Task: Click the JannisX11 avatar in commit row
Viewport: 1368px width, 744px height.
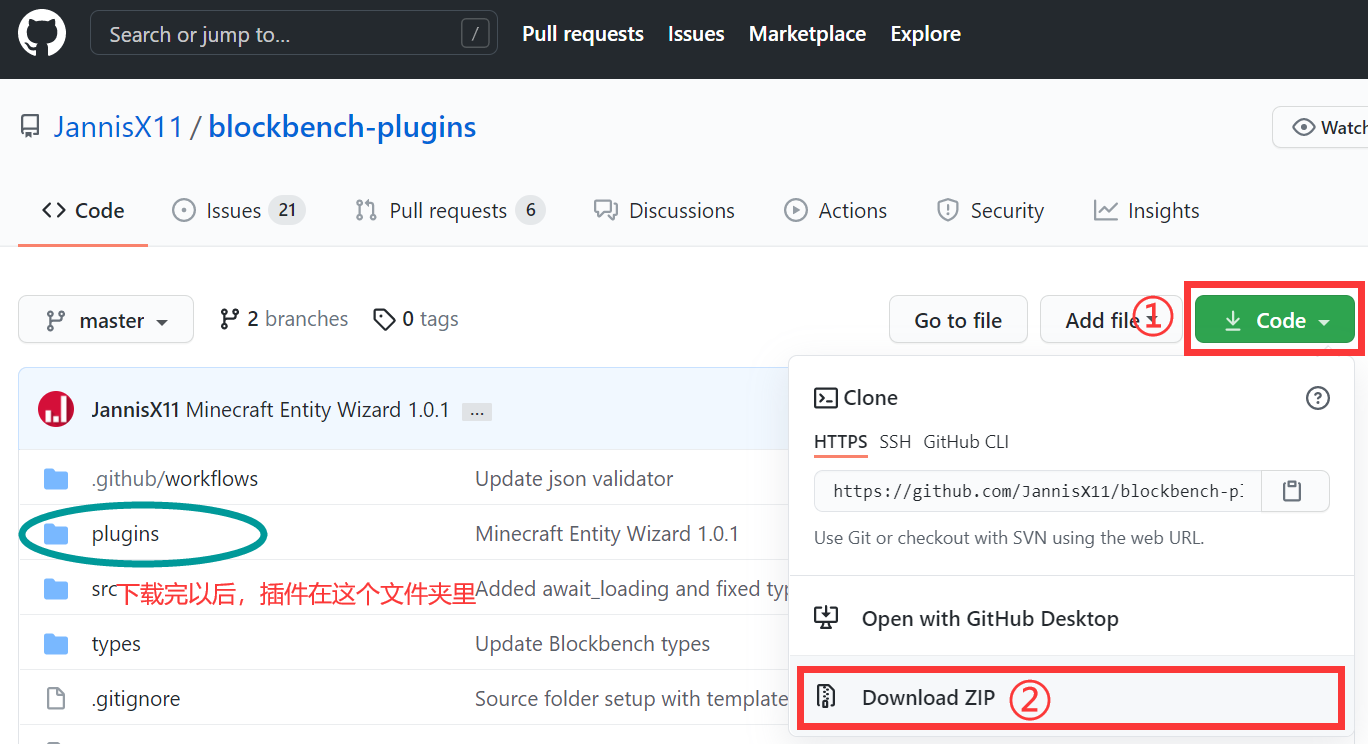Action: tap(56, 409)
